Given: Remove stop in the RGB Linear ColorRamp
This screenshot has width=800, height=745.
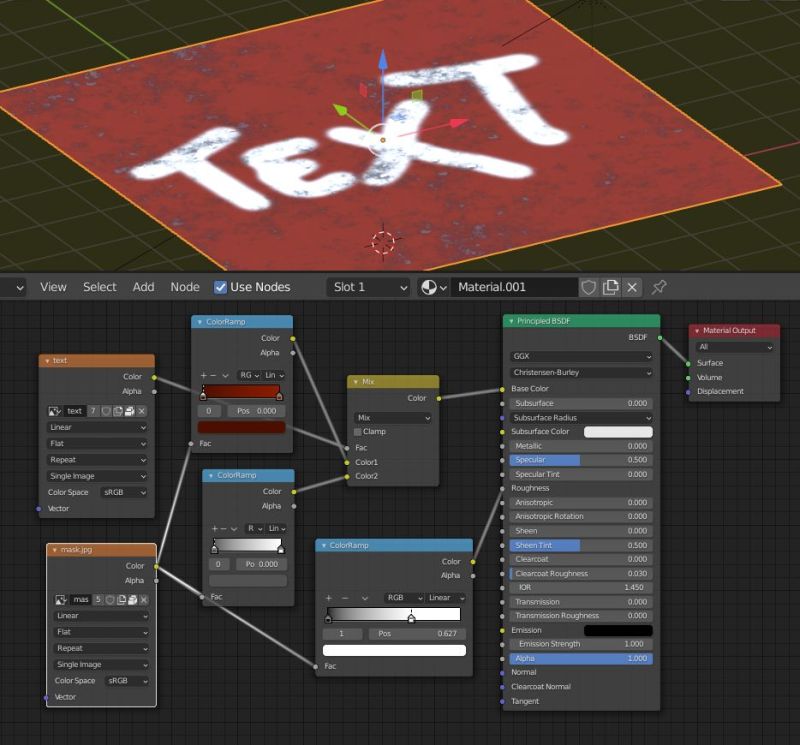Looking at the screenshot, I should tap(345, 598).
